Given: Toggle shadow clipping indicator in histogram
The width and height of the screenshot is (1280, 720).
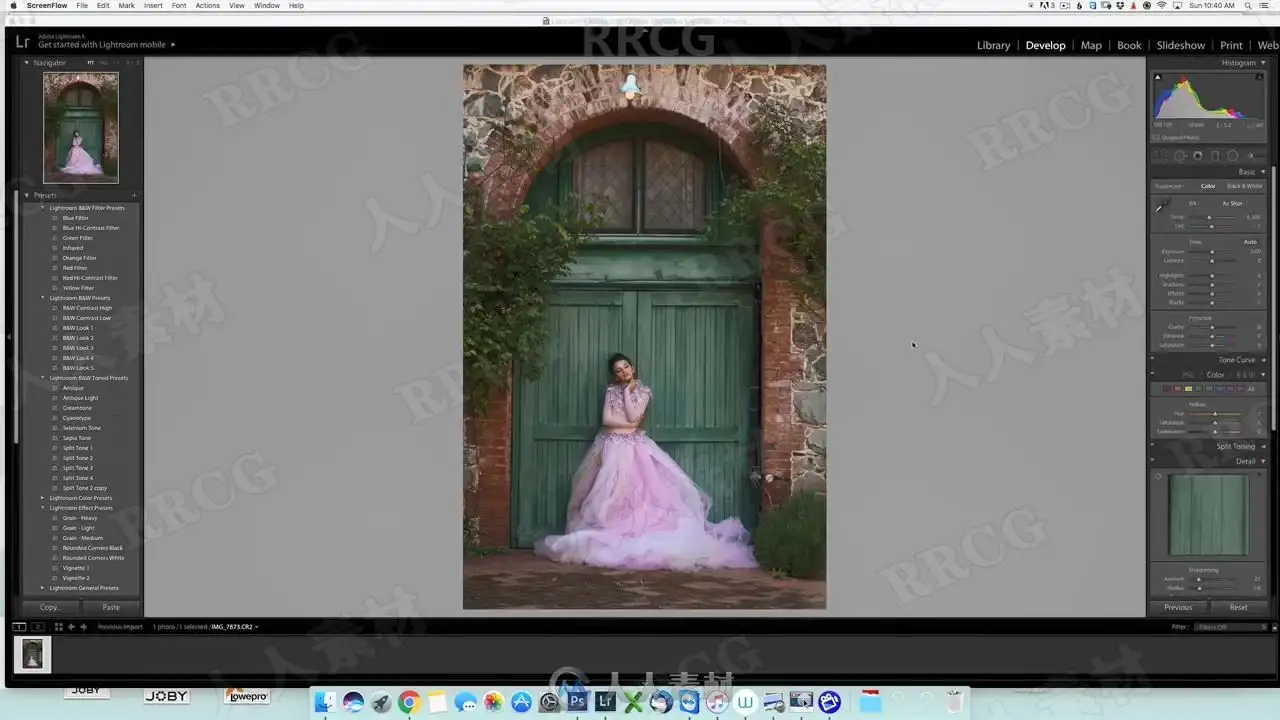Looking at the screenshot, I should (1158, 77).
